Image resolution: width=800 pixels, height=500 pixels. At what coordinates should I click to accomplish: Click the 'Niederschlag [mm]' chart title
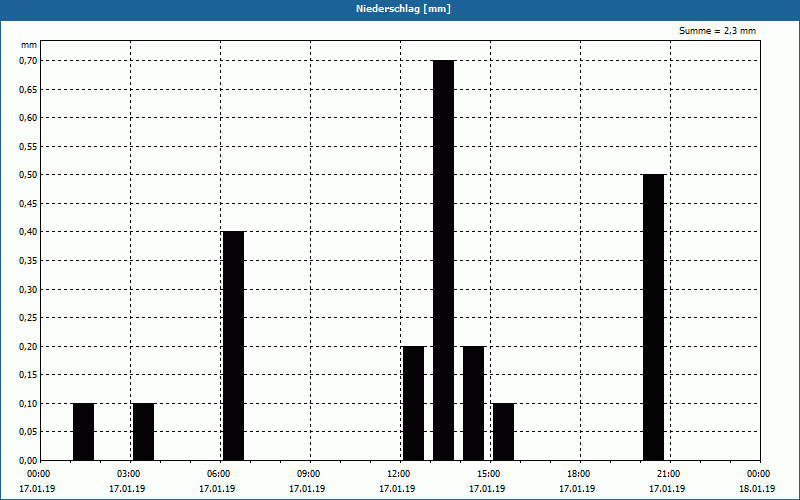click(403, 9)
